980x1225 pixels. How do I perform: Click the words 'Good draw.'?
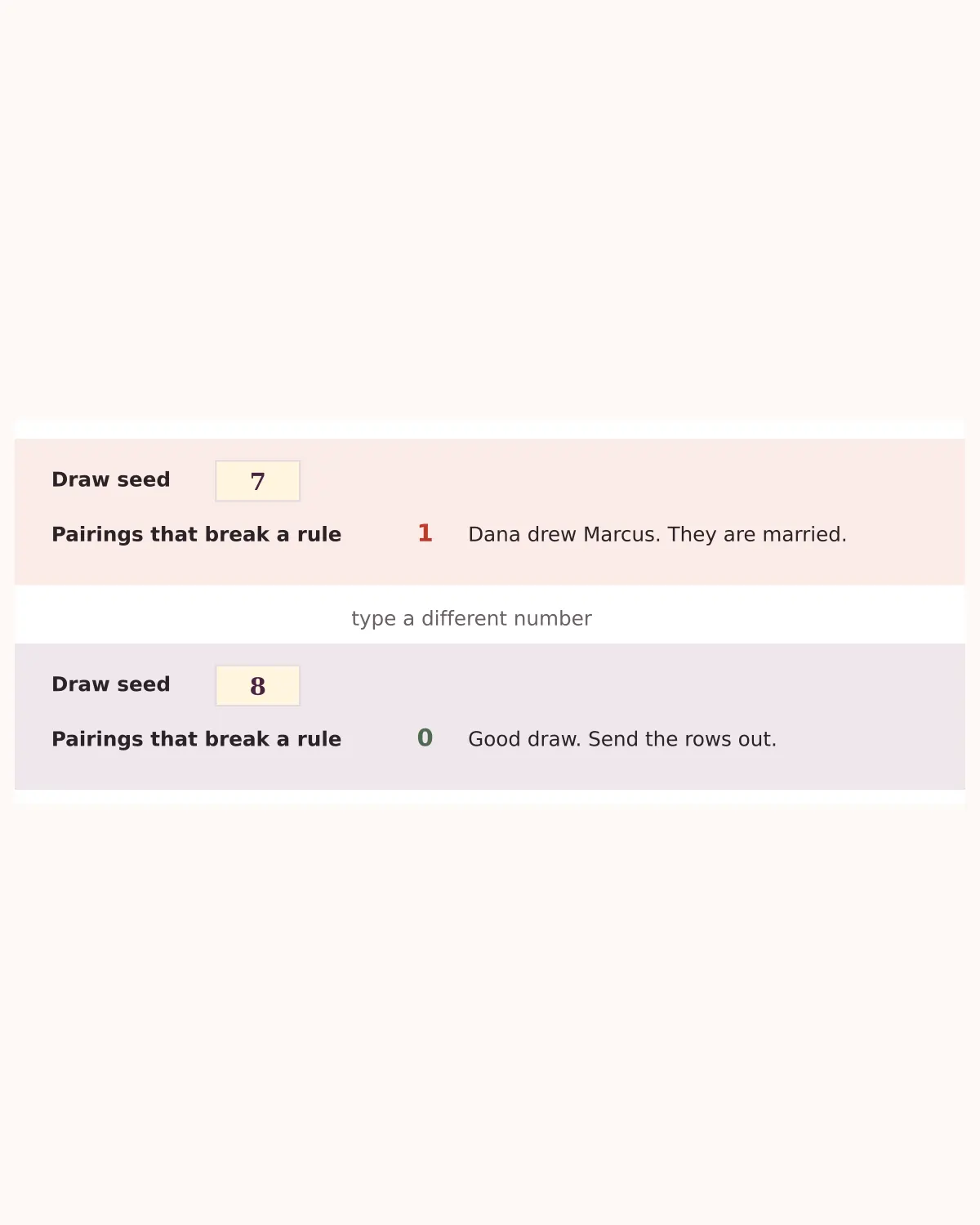coord(524,739)
